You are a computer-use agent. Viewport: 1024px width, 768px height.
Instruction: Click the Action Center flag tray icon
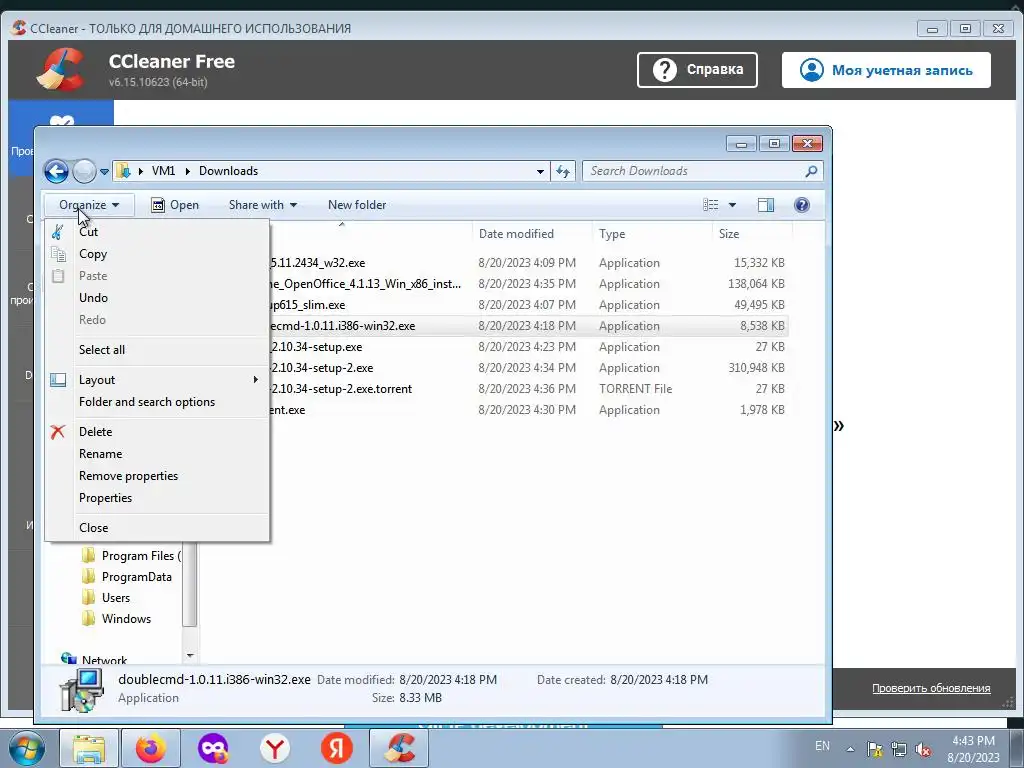coord(875,749)
